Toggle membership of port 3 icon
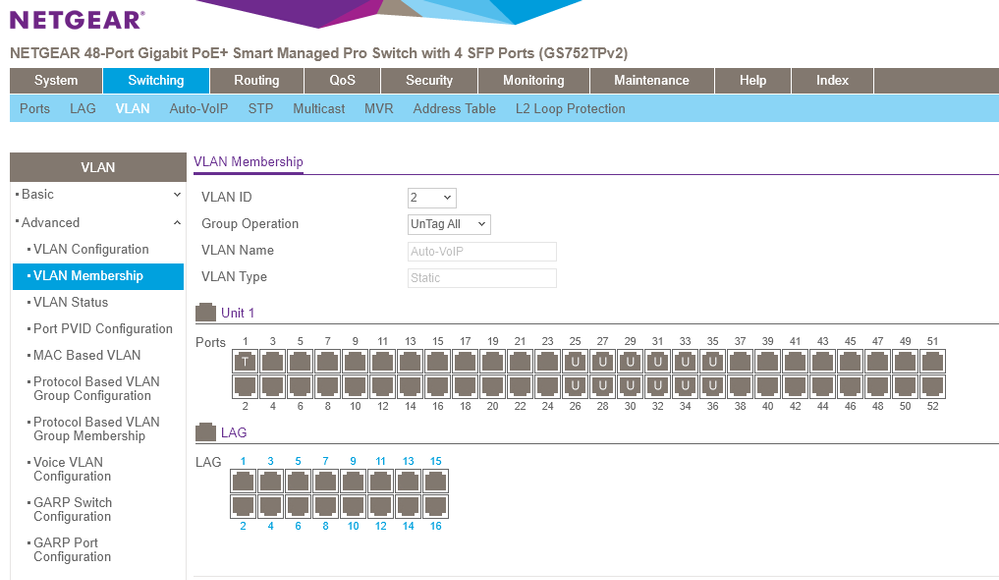The image size is (999, 580). coord(273,361)
